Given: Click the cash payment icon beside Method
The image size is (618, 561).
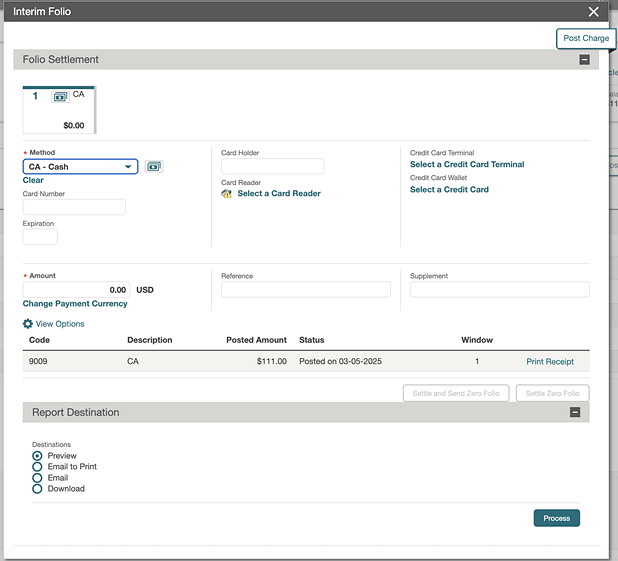Looking at the screenshot, I should (154, 167).
